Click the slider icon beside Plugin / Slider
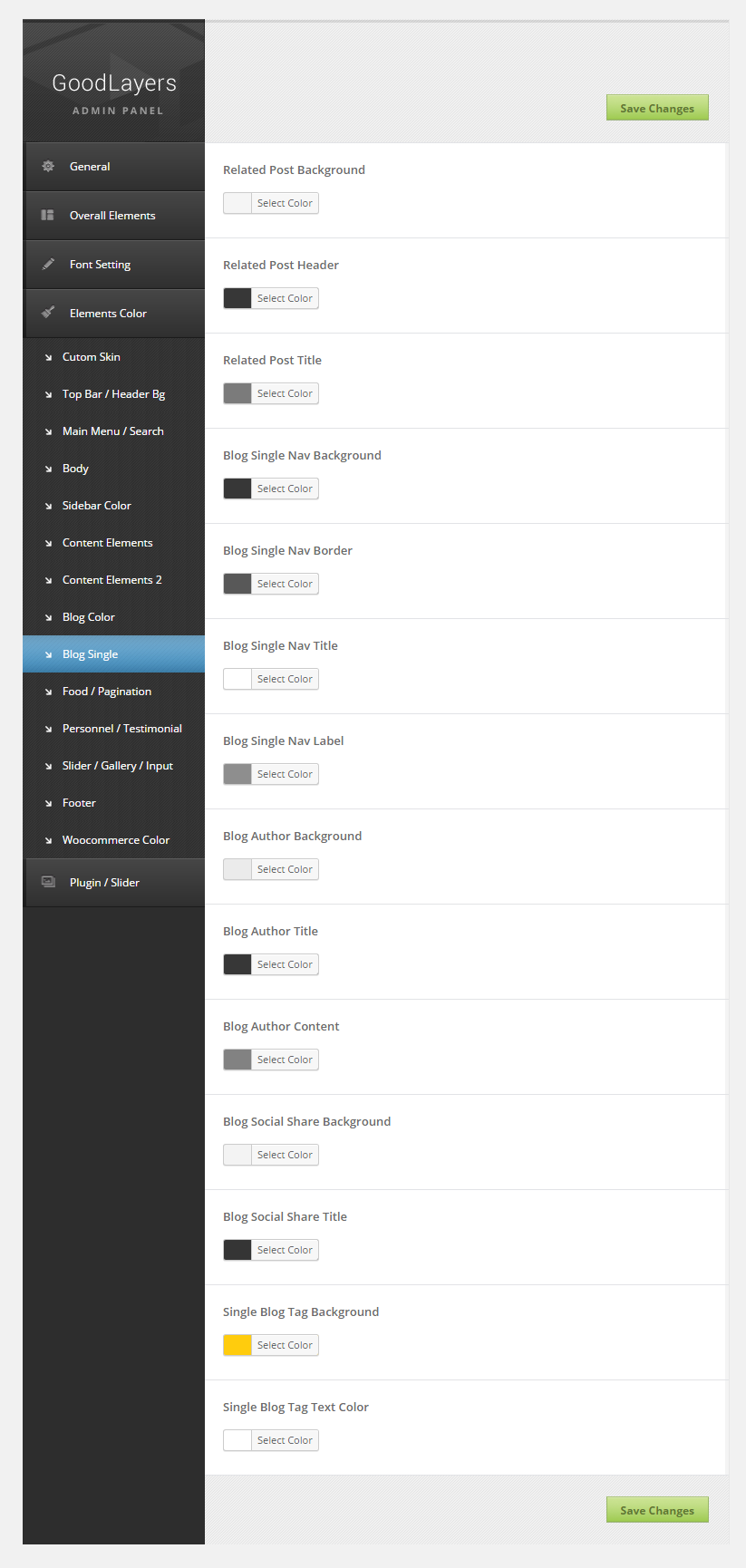The image size is (746, 1568). click(x=48, y=882)
